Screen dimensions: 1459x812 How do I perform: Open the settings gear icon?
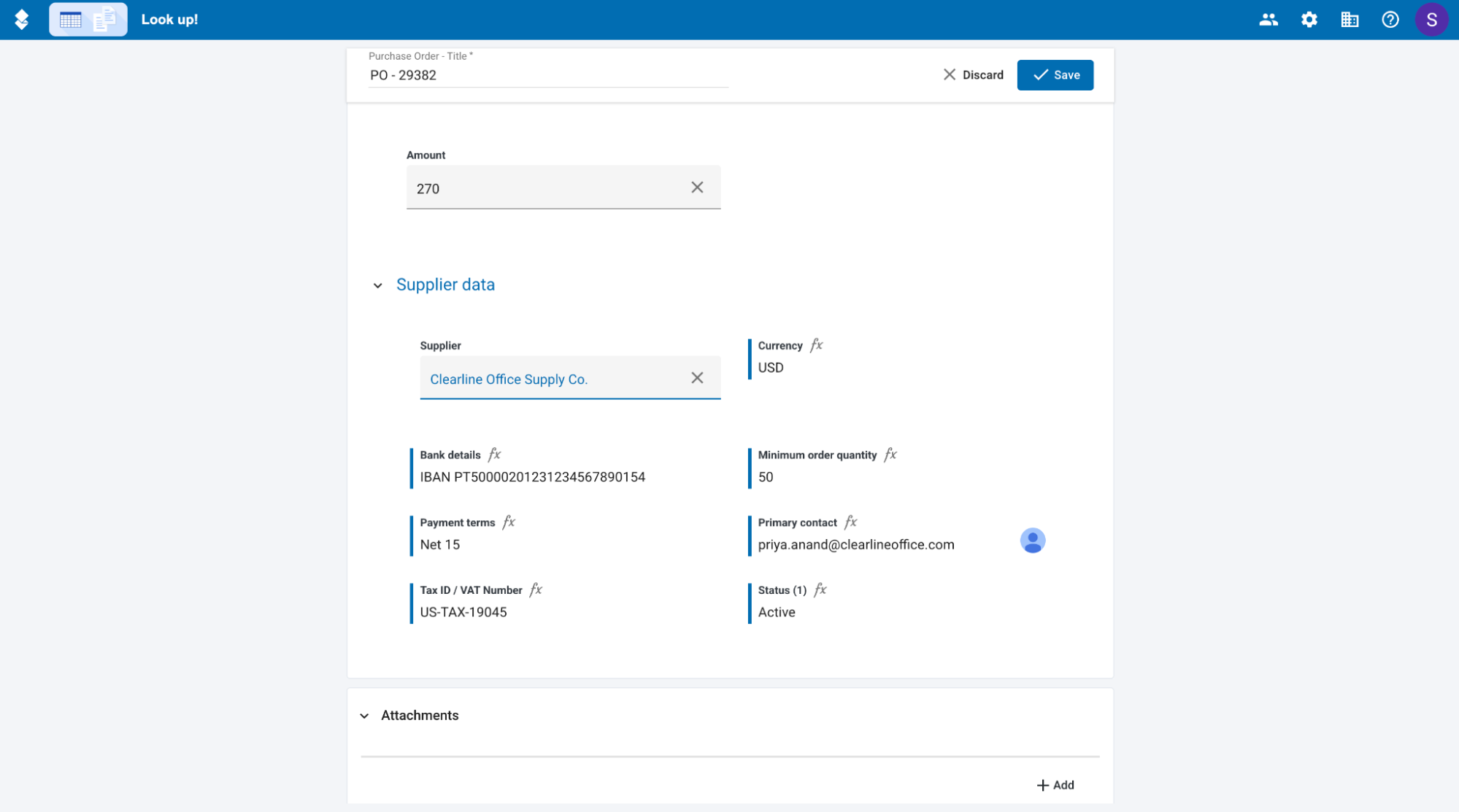pos(1309,20)
